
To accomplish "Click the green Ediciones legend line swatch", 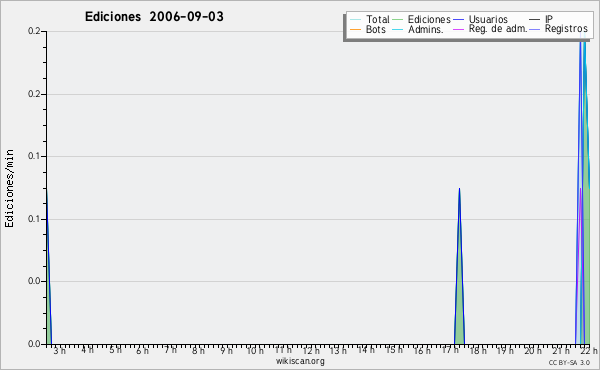I will point(398,20).
